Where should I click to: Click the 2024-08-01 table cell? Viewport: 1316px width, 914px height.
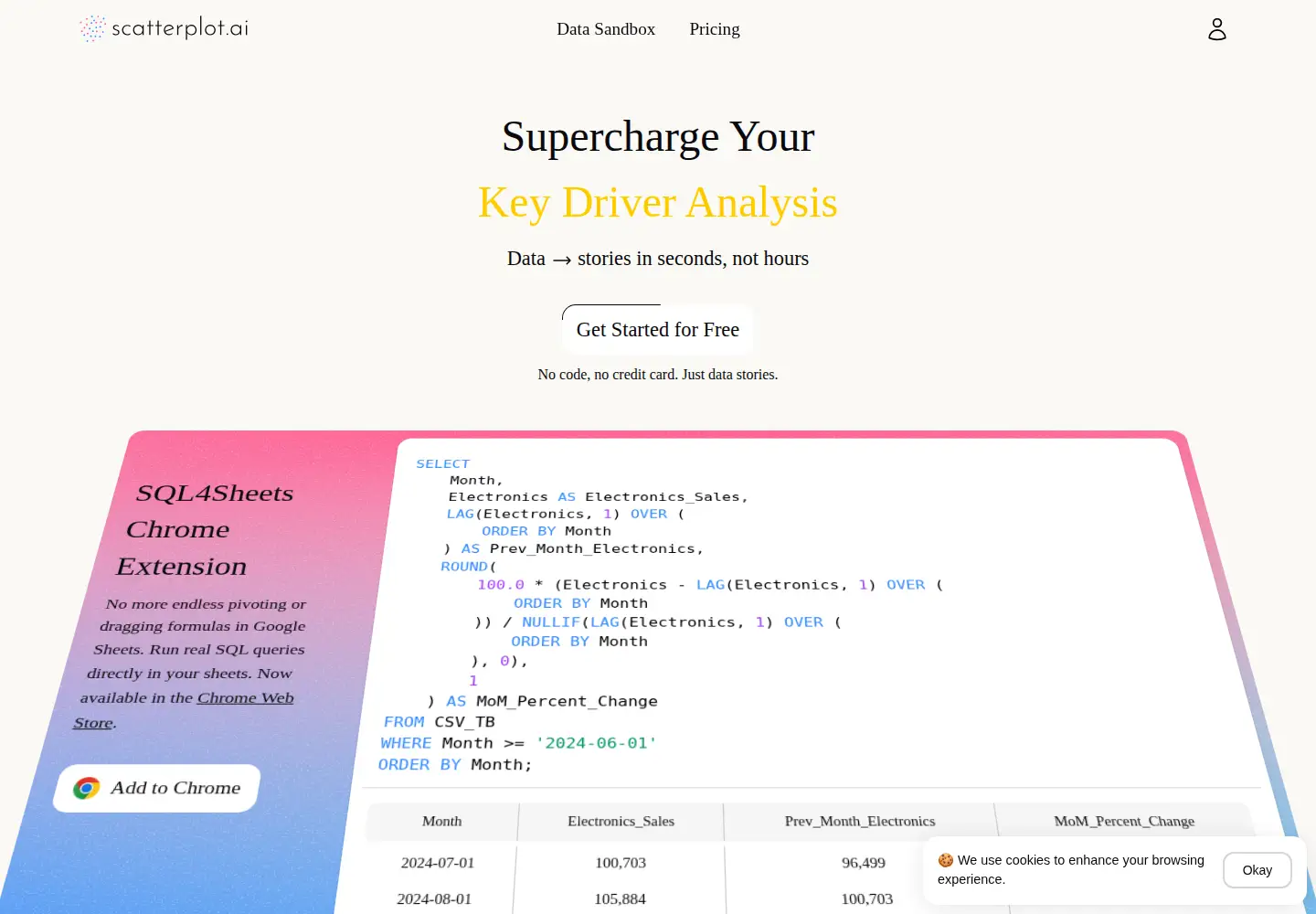434,899
